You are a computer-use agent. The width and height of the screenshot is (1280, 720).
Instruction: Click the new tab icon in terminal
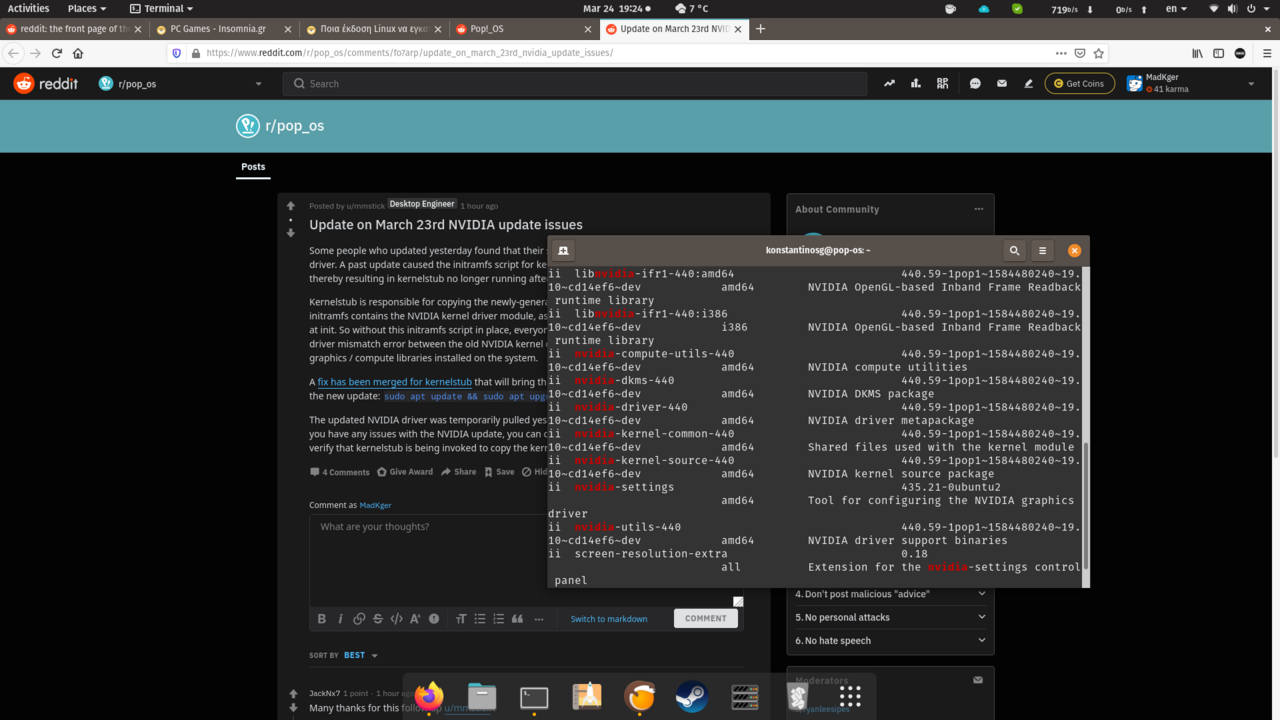[x=563, y=251]
